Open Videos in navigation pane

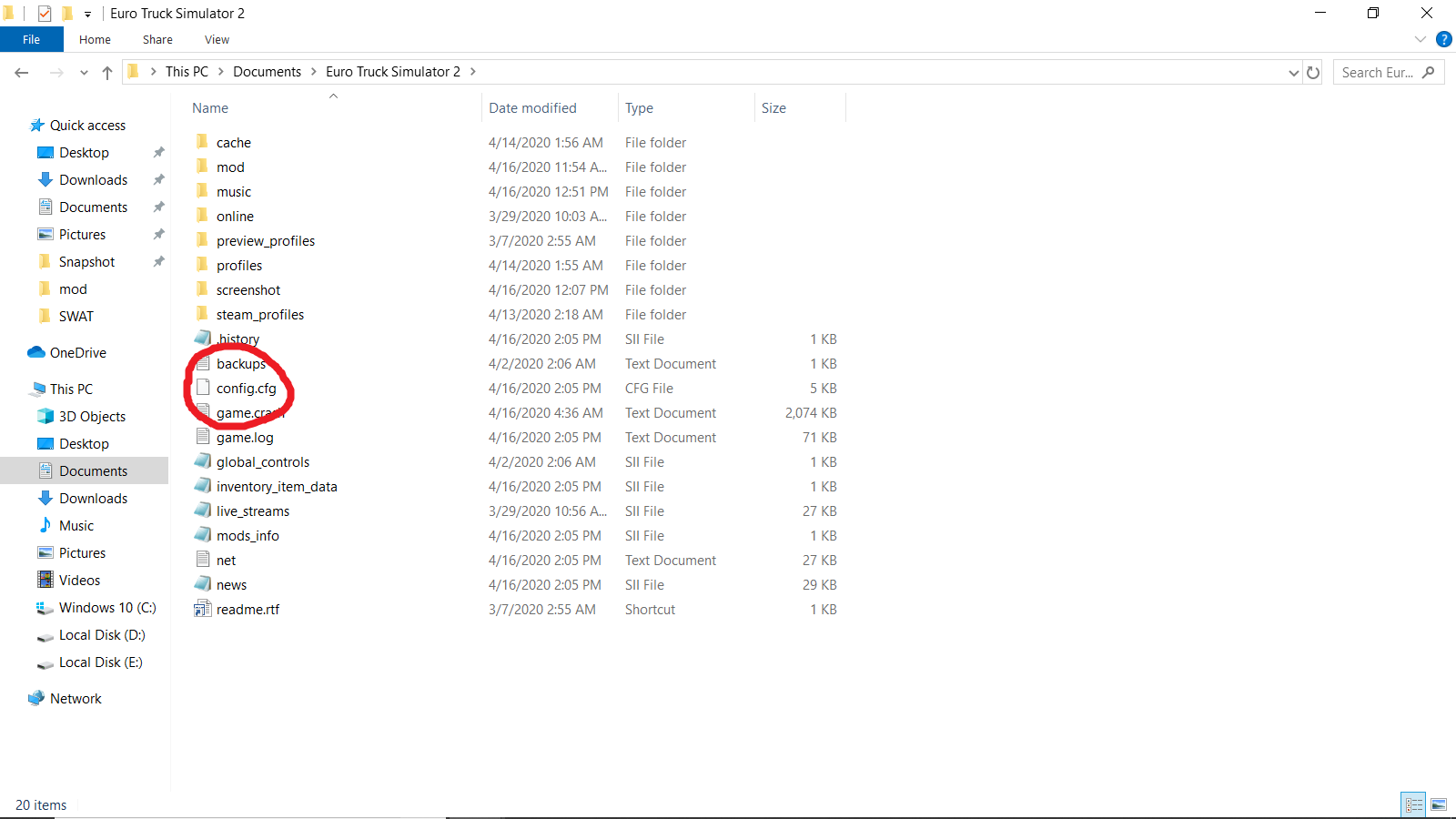(80, 580)
